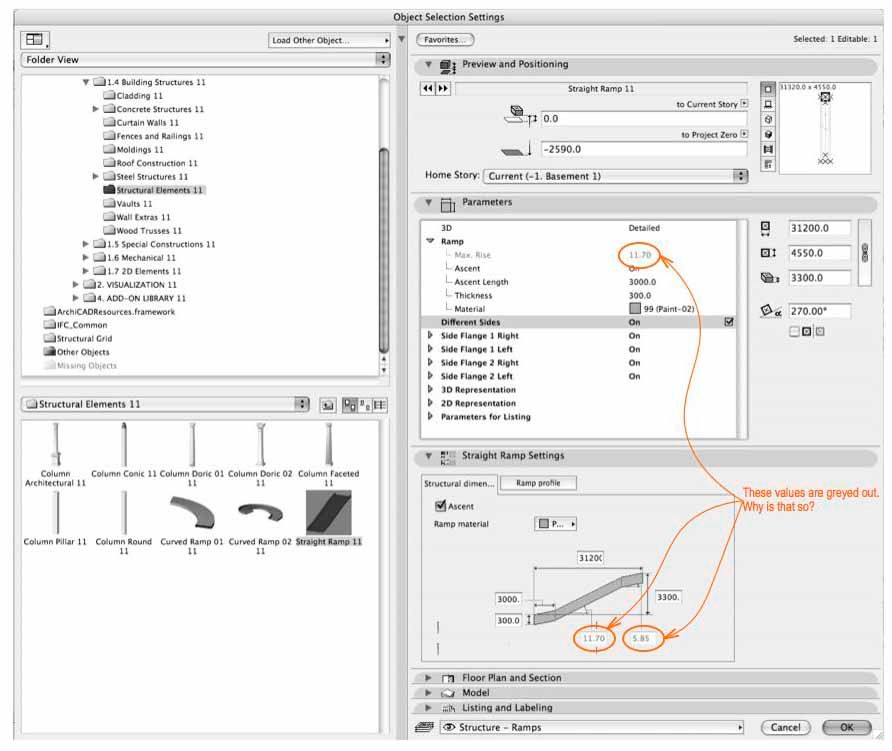
Task: Click the Ramp material swatch dropdown
Action: point(555,523)
